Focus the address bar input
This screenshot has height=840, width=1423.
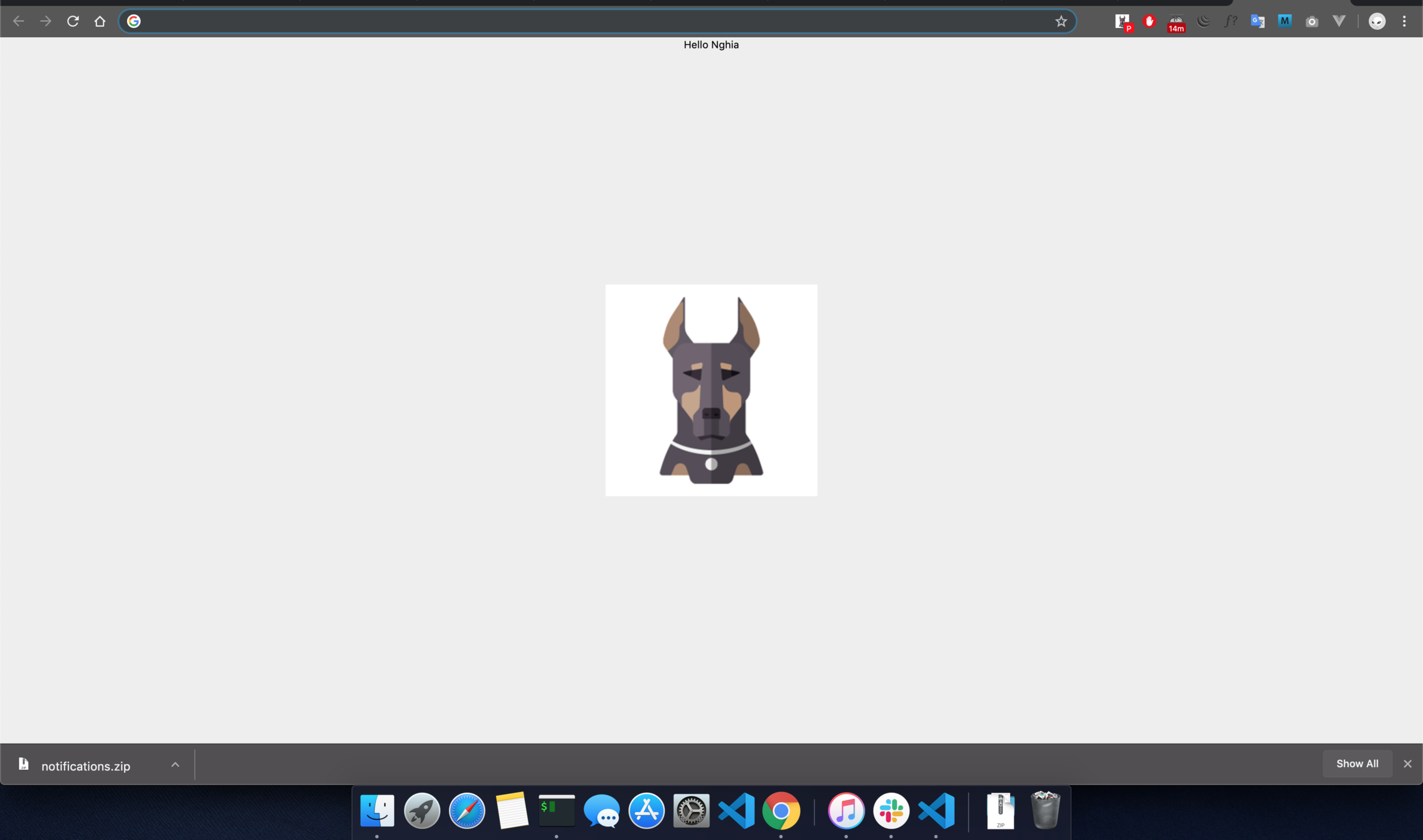point(591,21)
